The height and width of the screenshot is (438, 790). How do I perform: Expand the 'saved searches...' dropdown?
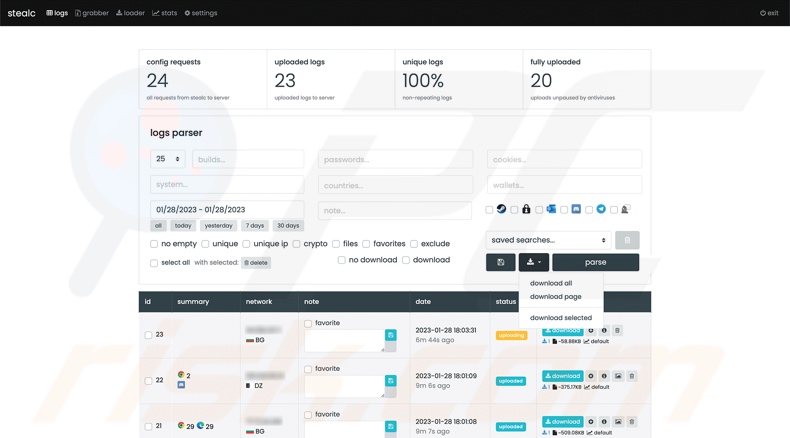[x=548, y=240]
